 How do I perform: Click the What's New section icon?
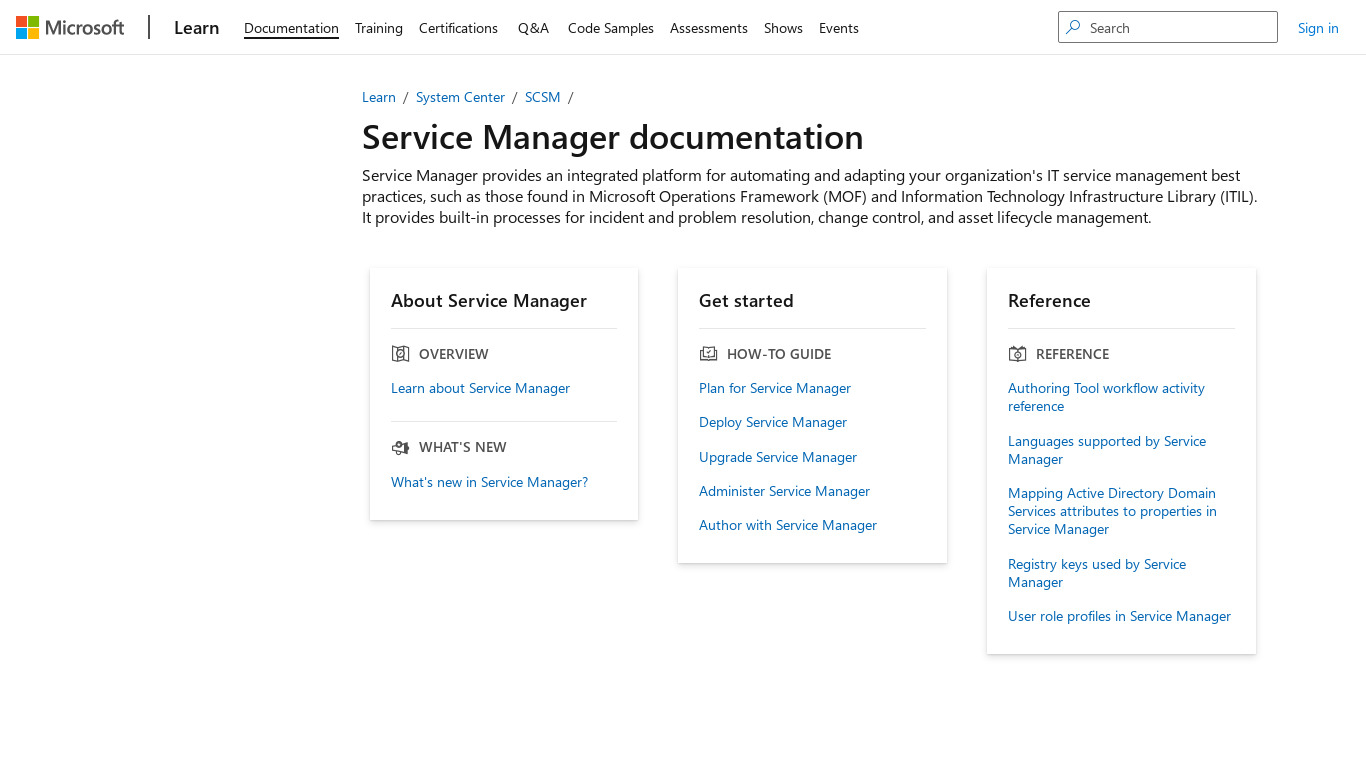click(401, 447)
